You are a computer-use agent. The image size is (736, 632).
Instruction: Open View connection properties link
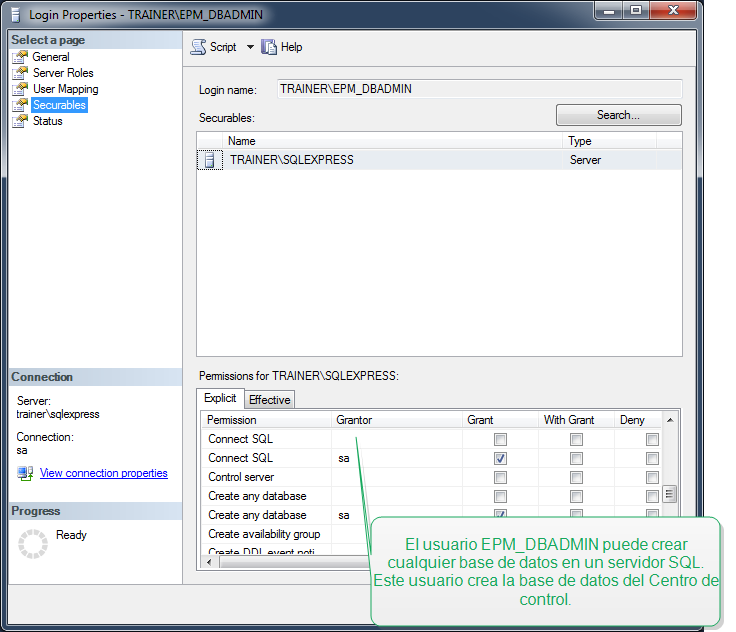click(103, 473)
